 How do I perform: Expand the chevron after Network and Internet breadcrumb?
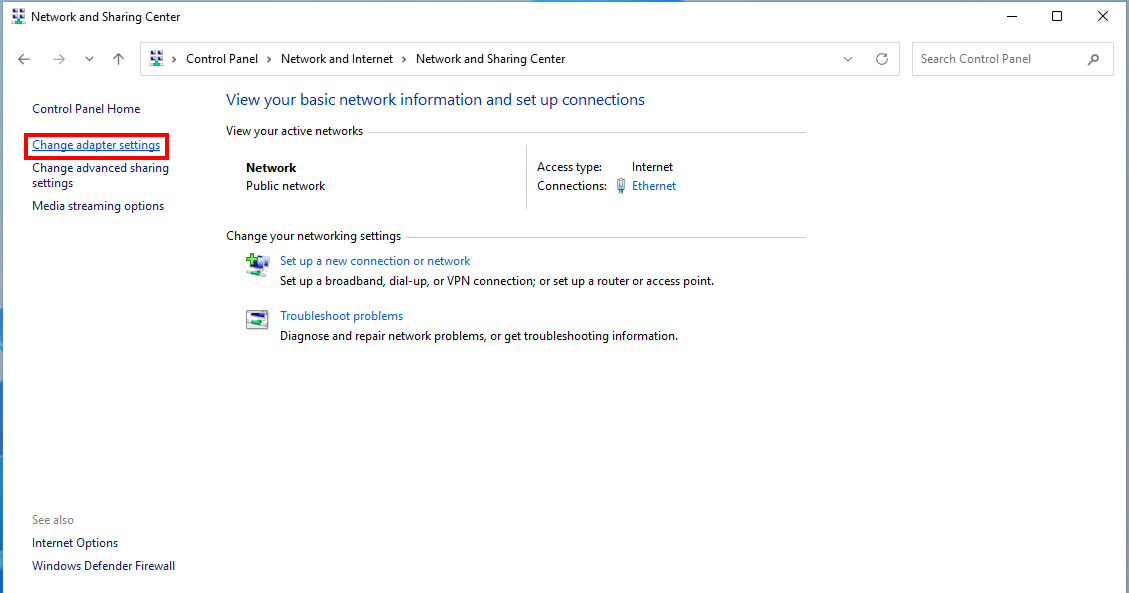[x=404, y=59]
